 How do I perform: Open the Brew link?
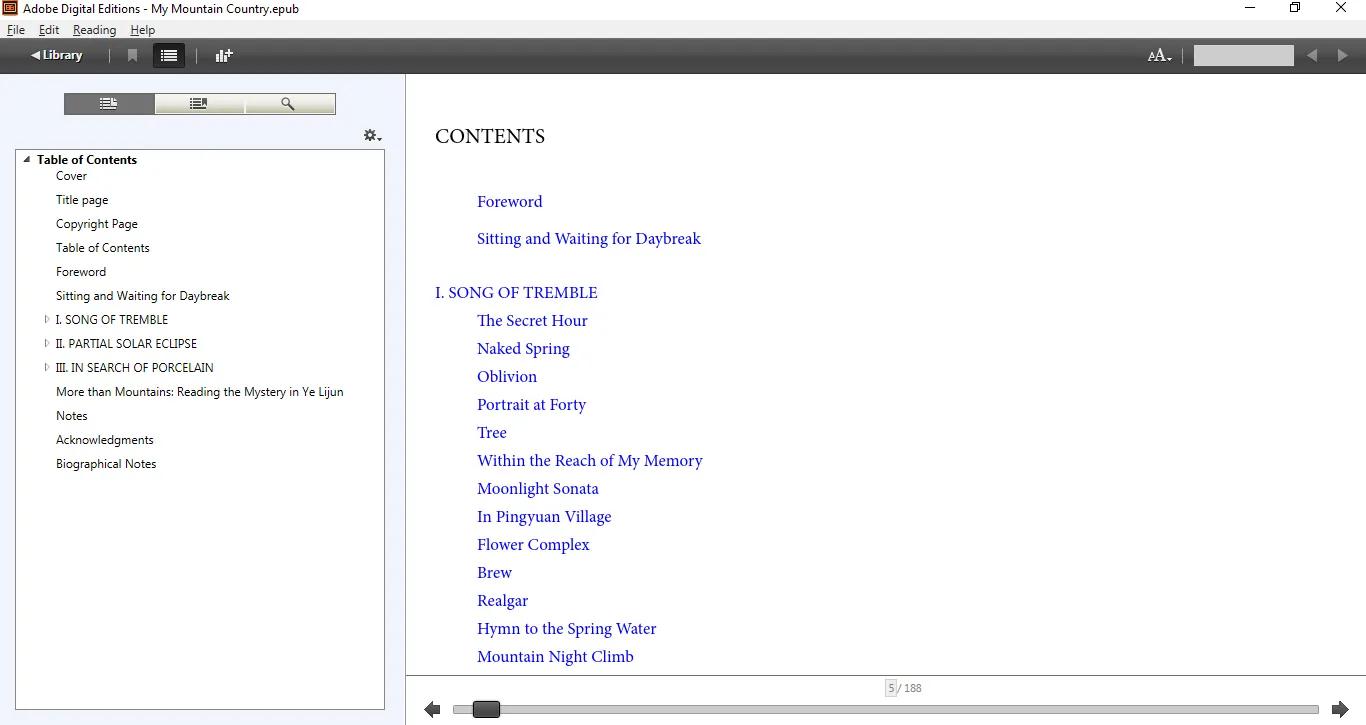point(494,573)
